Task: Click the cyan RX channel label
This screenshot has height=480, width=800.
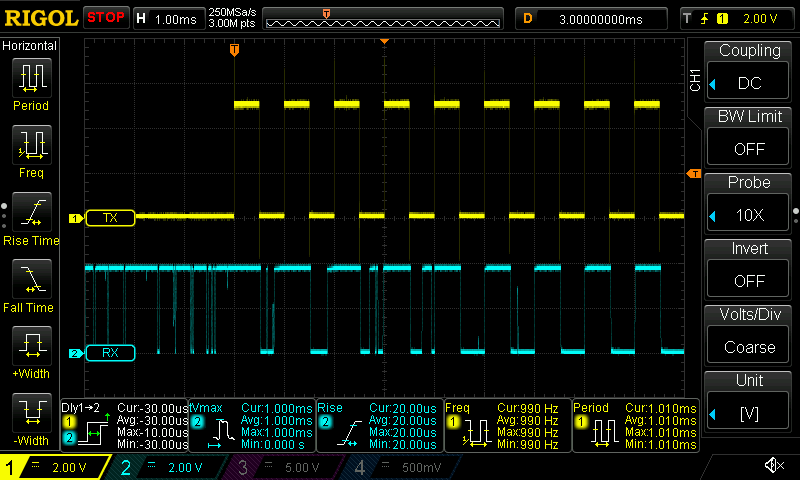Action: pos(110,353)
